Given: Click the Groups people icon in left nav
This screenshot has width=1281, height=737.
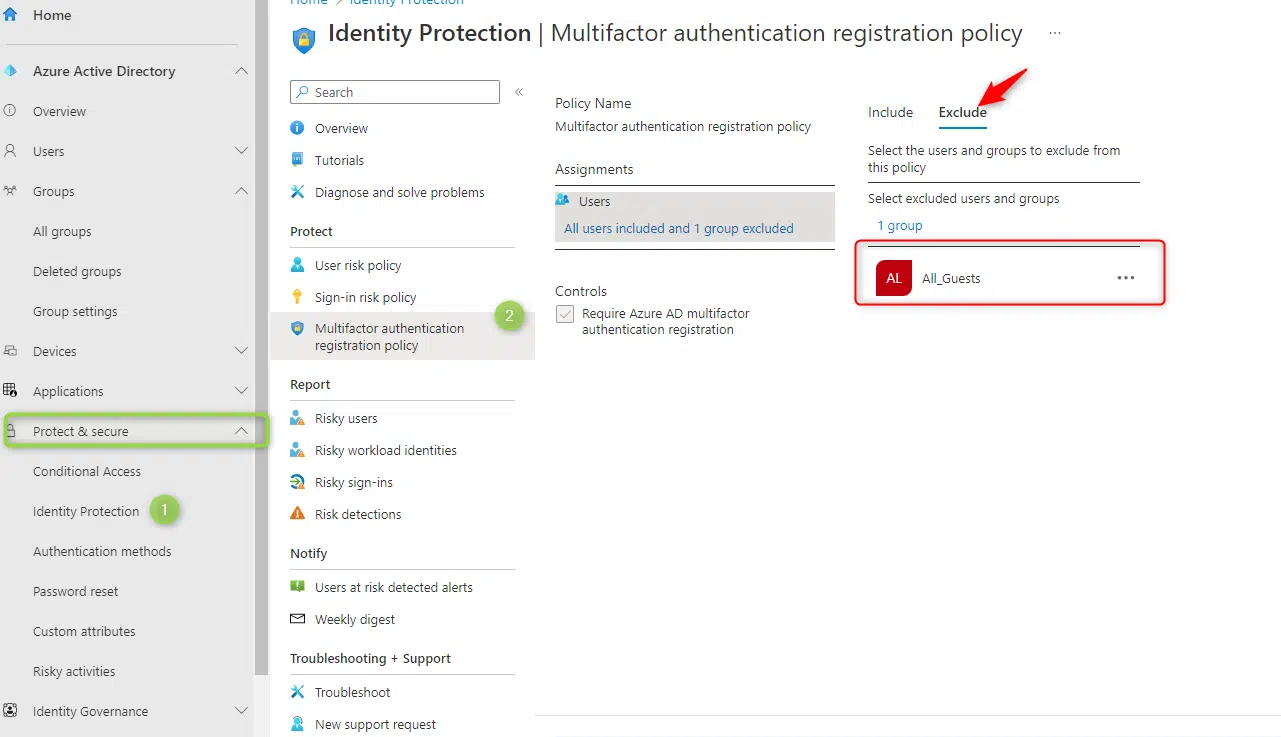Looking at the screenshot, I should (11, 191).
